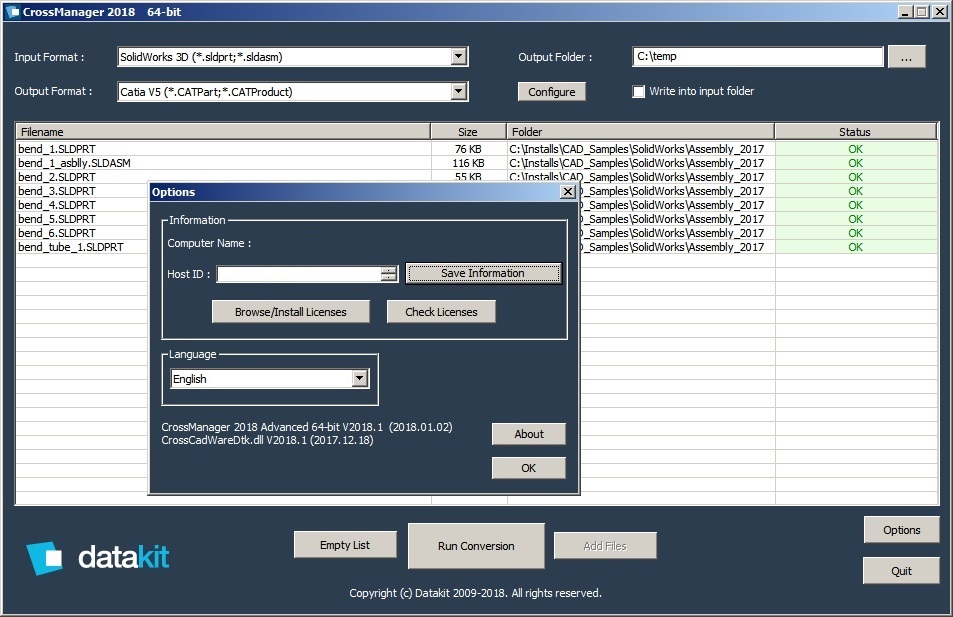Image resolution: width=953 pixels, height=617 pixels.
Task: Open the Output Format dropdown
Action: (459, 91)
